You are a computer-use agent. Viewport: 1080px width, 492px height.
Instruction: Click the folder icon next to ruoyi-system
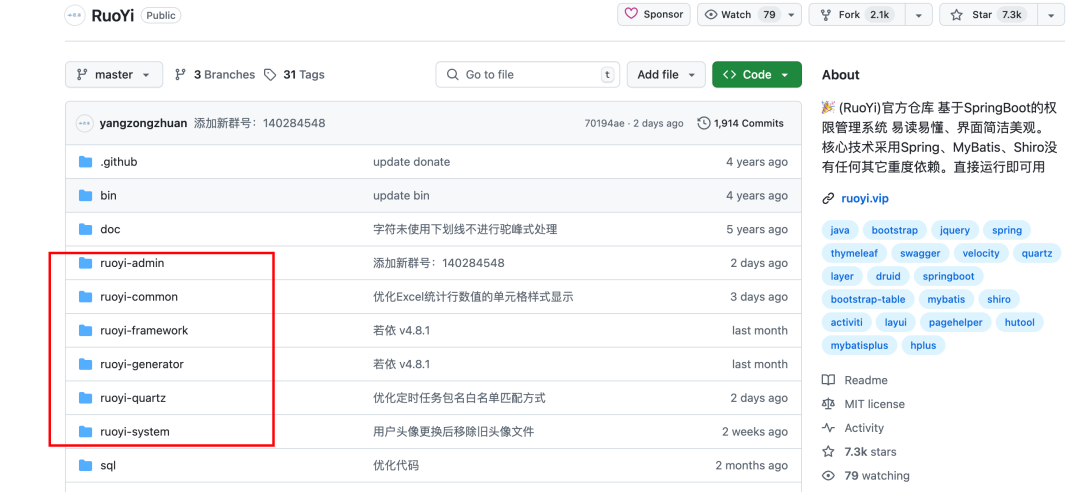point(85,432)
